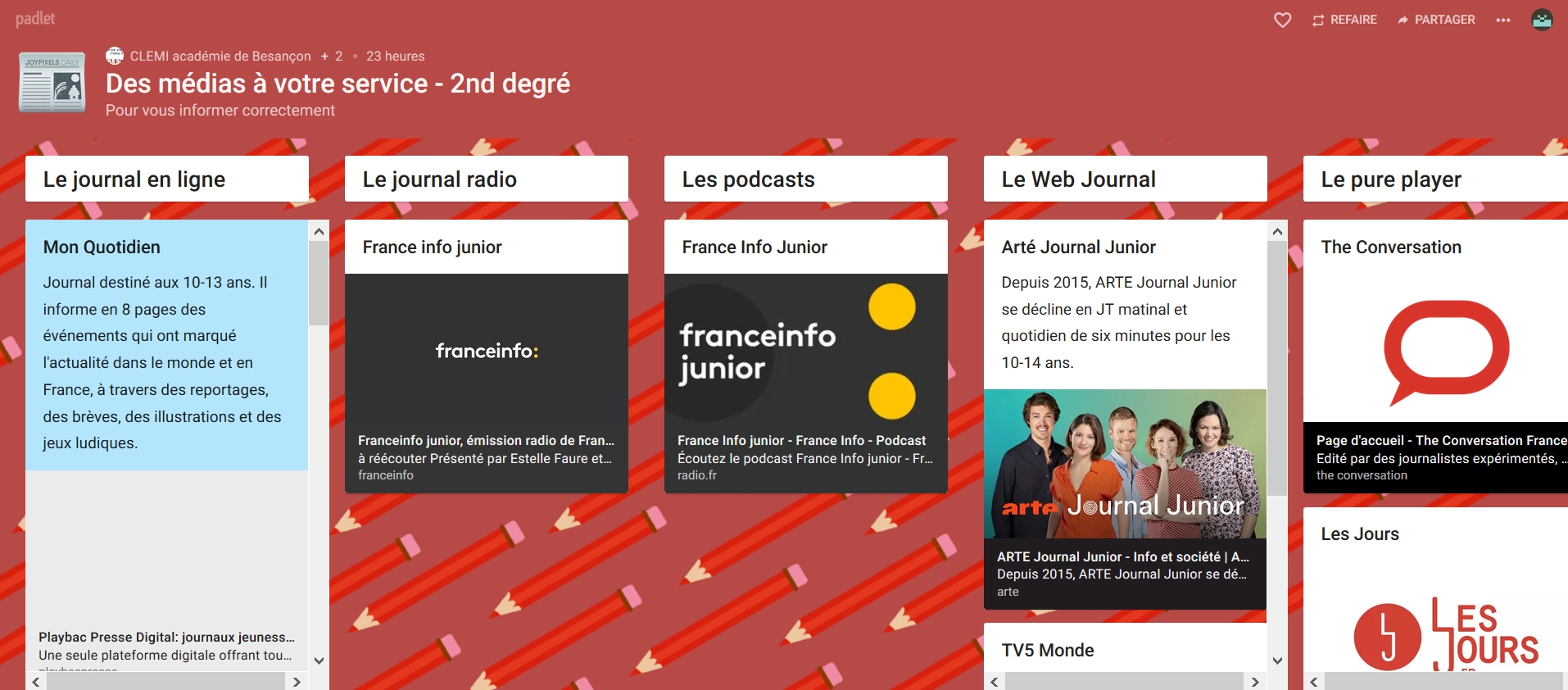
Task: Open France Info Junior podcast post title
Action: pyautogui.click(x=755, y=247)
